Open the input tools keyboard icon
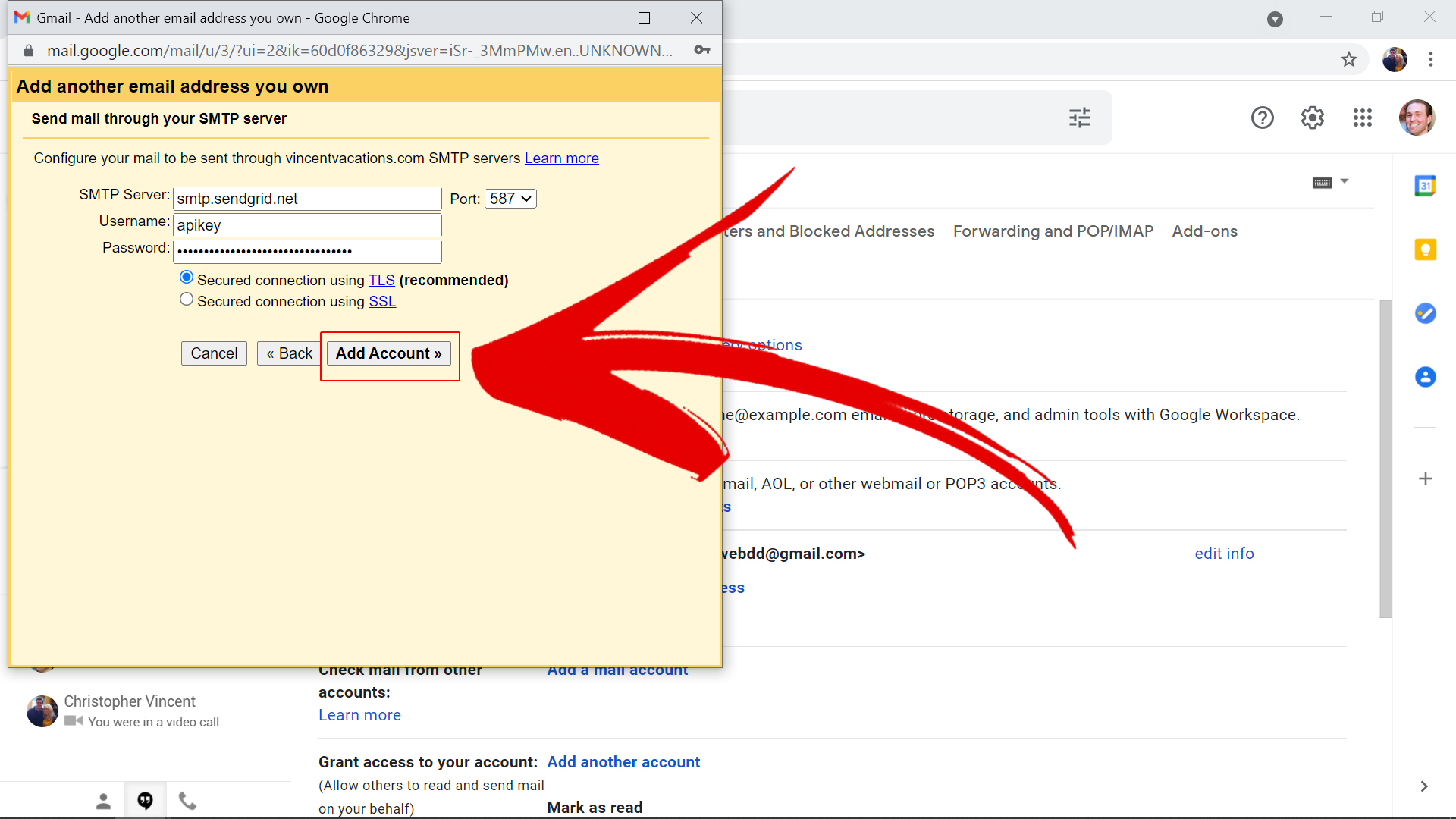 point(1322,183)
